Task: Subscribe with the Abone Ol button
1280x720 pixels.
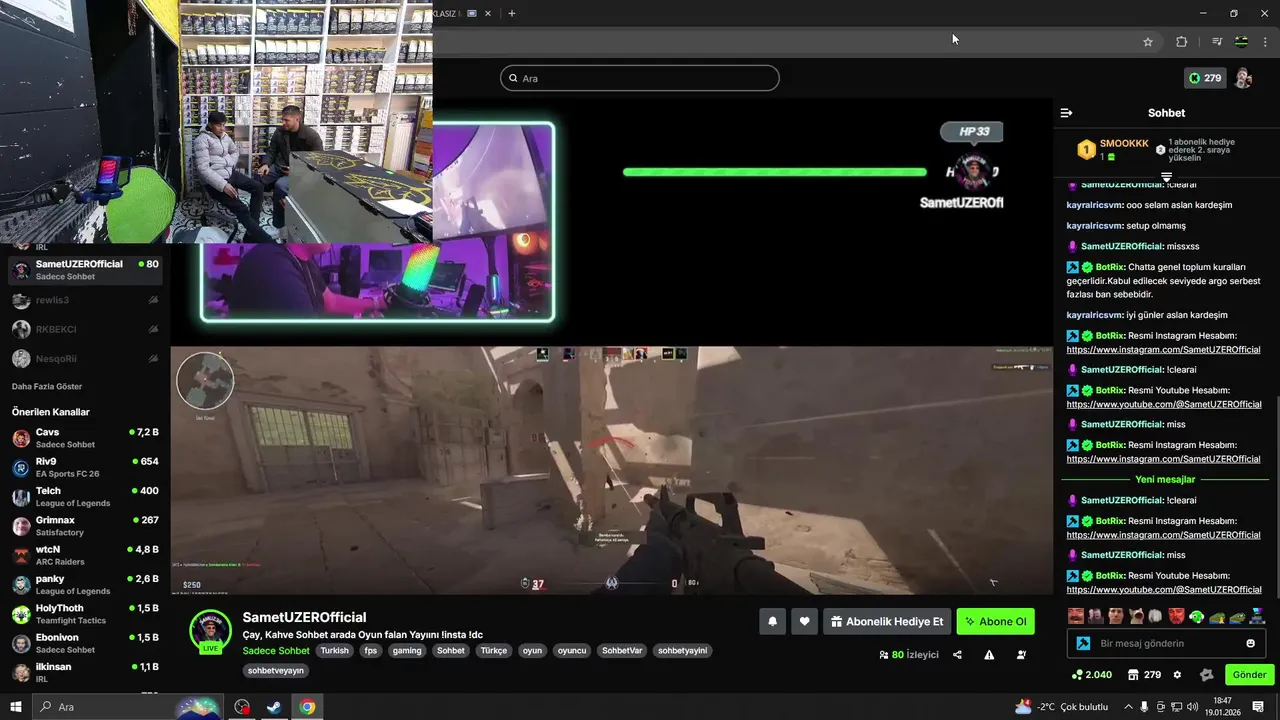Action: (x=995, y=621)
